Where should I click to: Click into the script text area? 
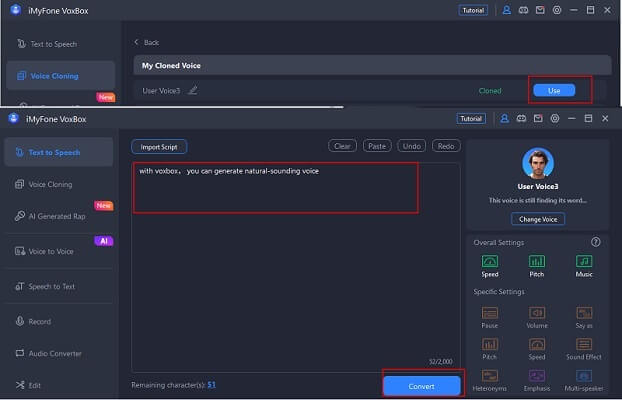coord(296,267)
